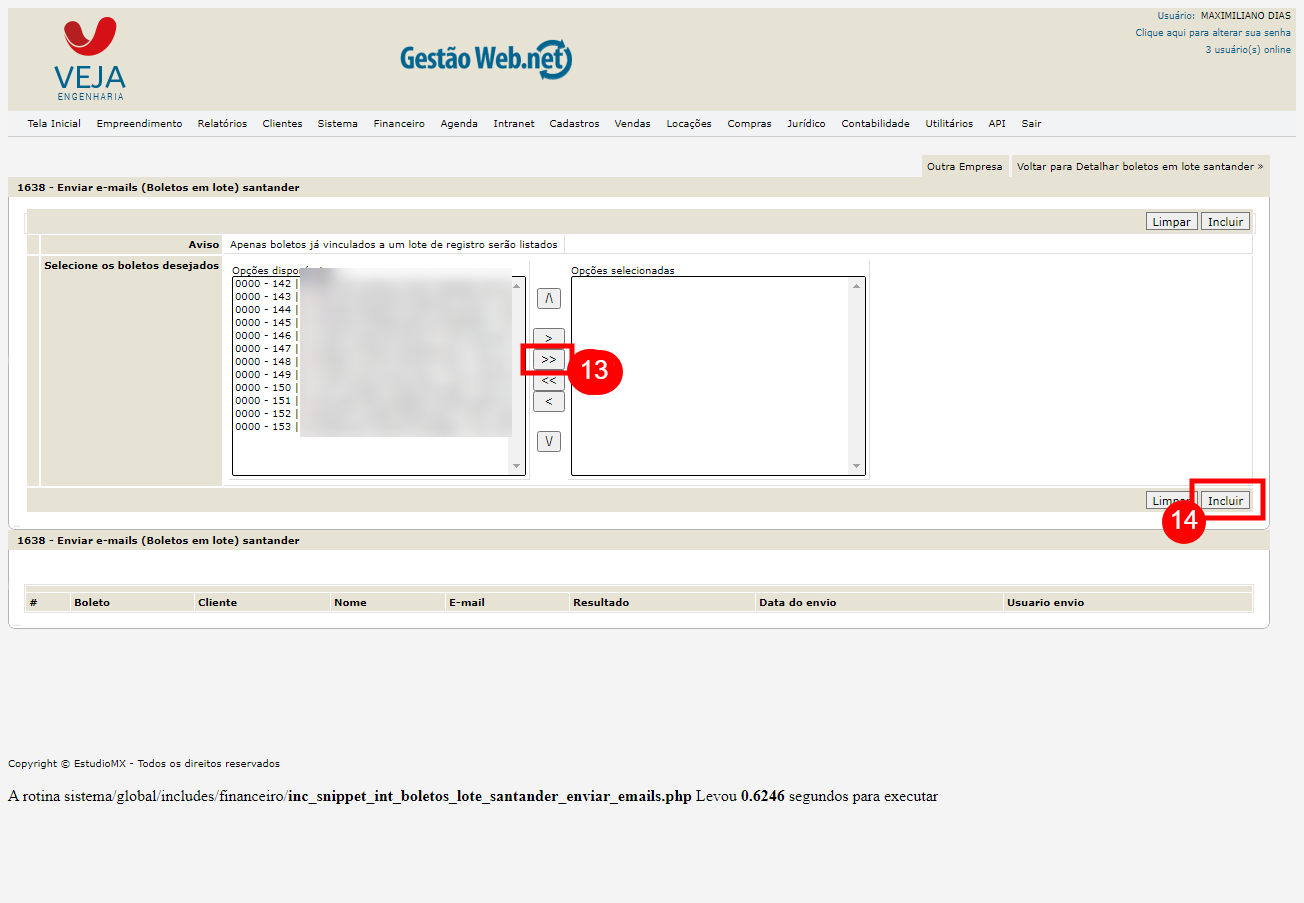
Task: Click the change password link
Action: click(1212, 33)
